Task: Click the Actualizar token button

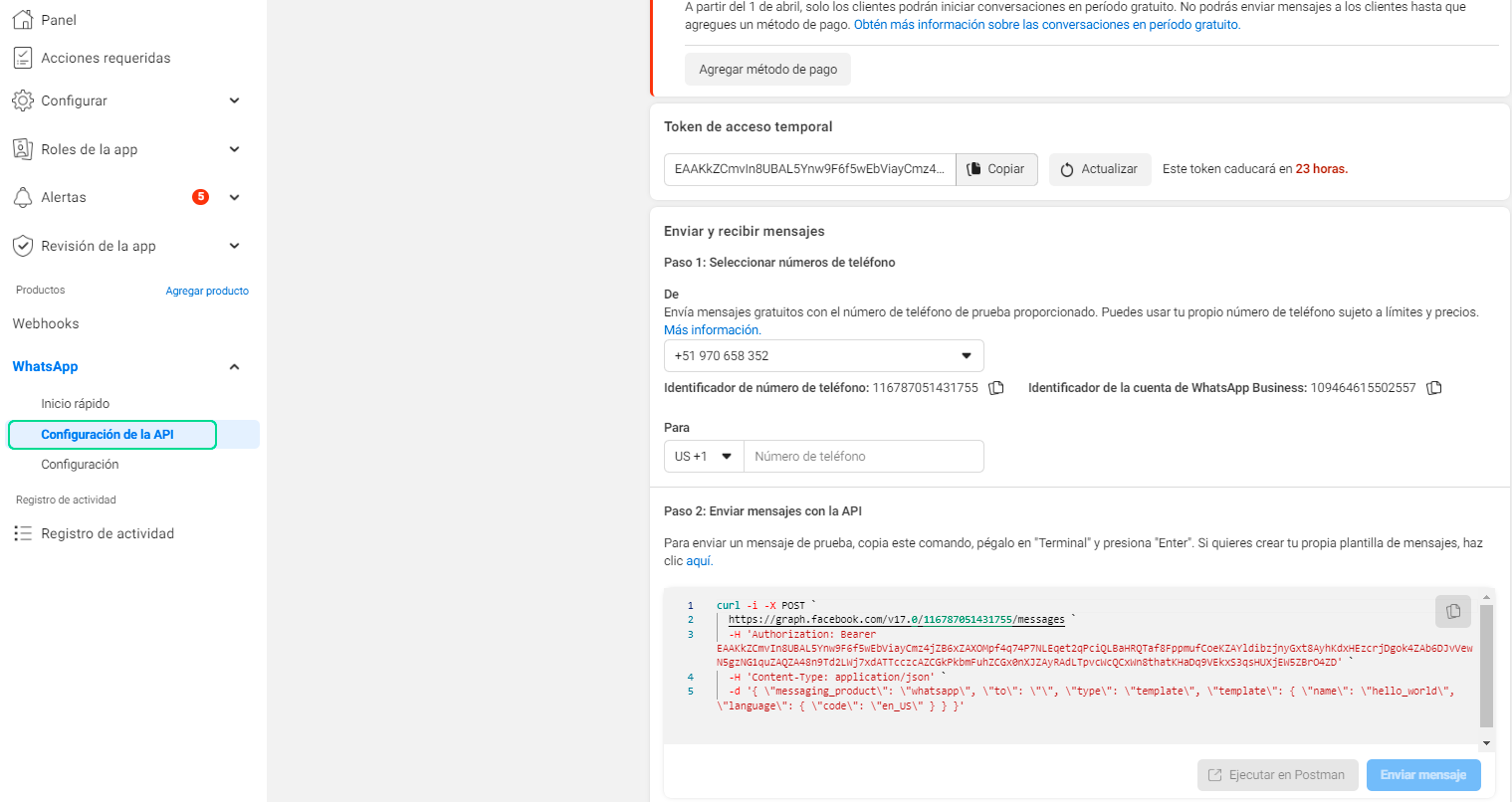Action: 1099,169
